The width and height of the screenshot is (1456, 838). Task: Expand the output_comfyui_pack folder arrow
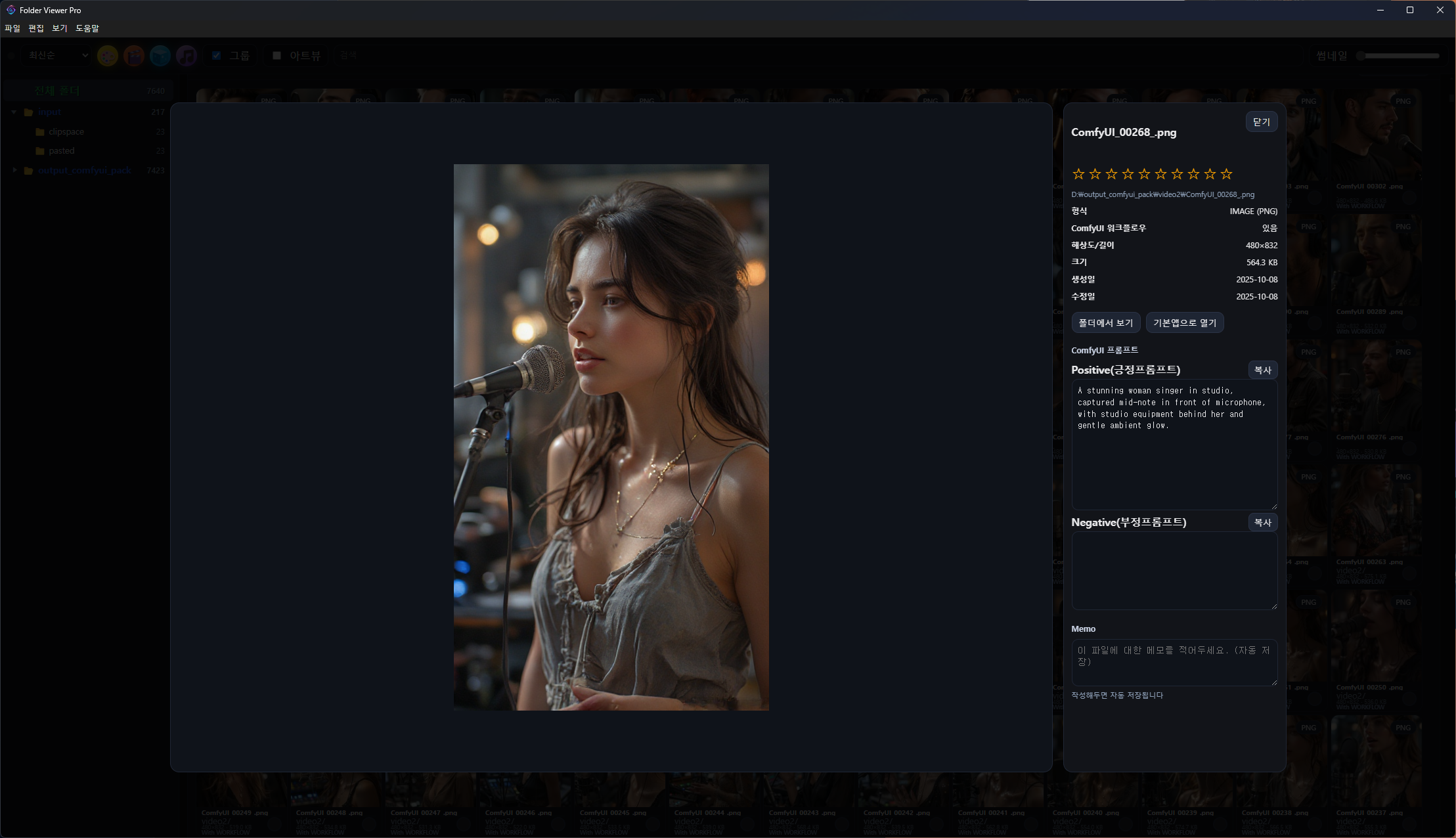tap(14, 170)
